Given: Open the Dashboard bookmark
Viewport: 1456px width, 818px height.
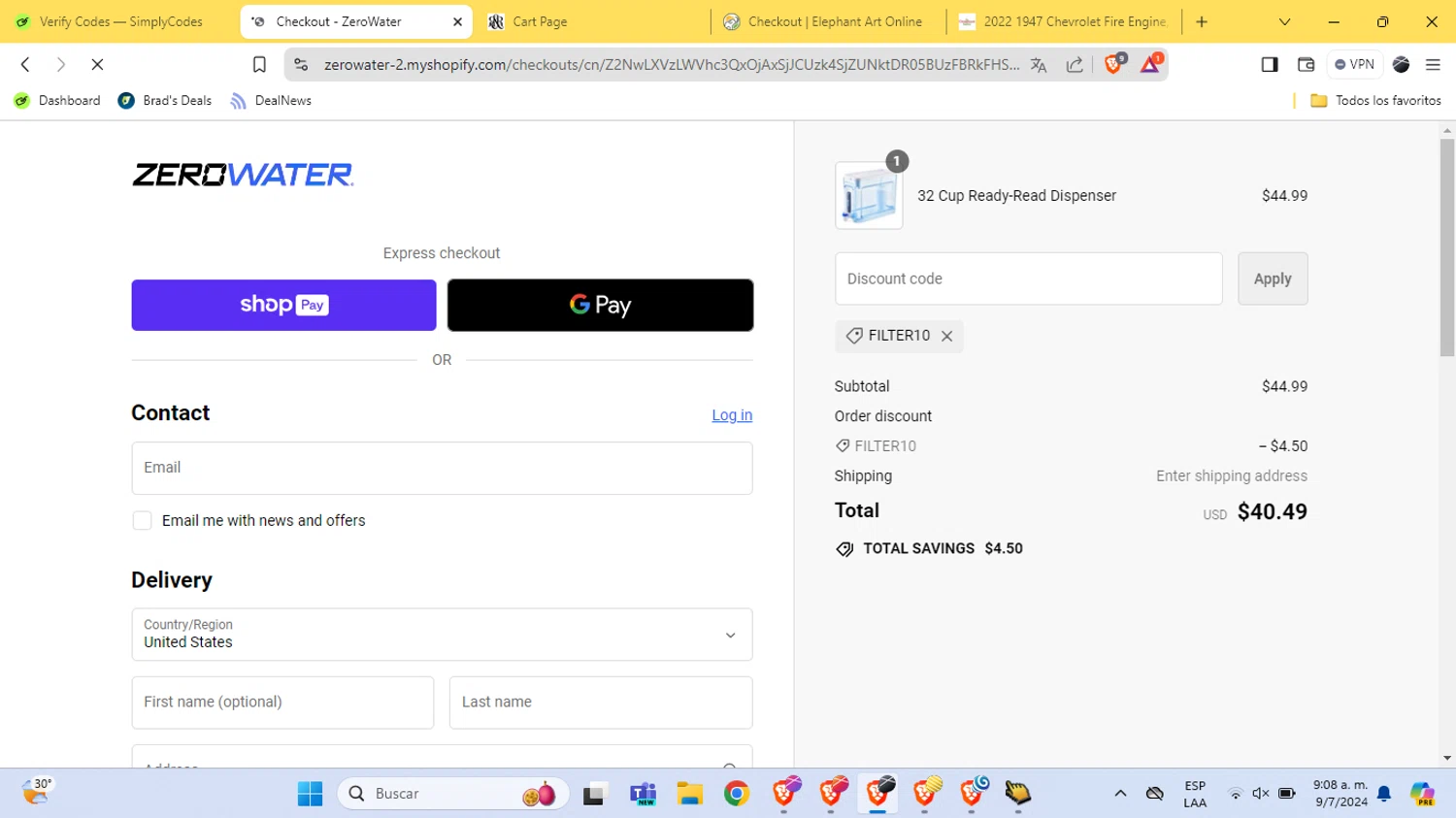Looking at the screenshot, I should (x=57, y=101).
